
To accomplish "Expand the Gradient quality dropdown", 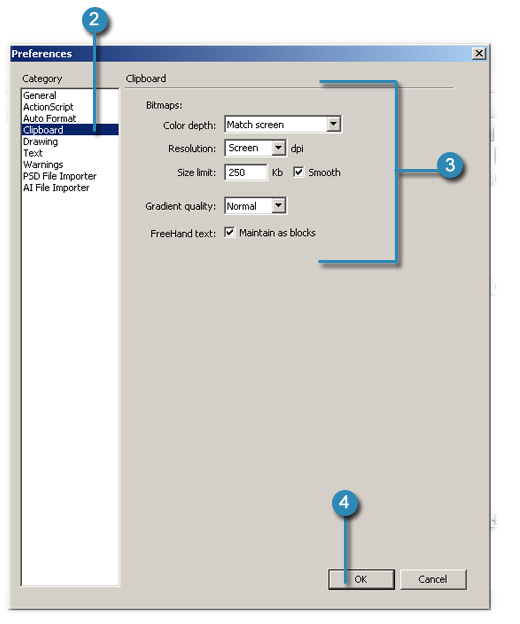I will (279, 206).
